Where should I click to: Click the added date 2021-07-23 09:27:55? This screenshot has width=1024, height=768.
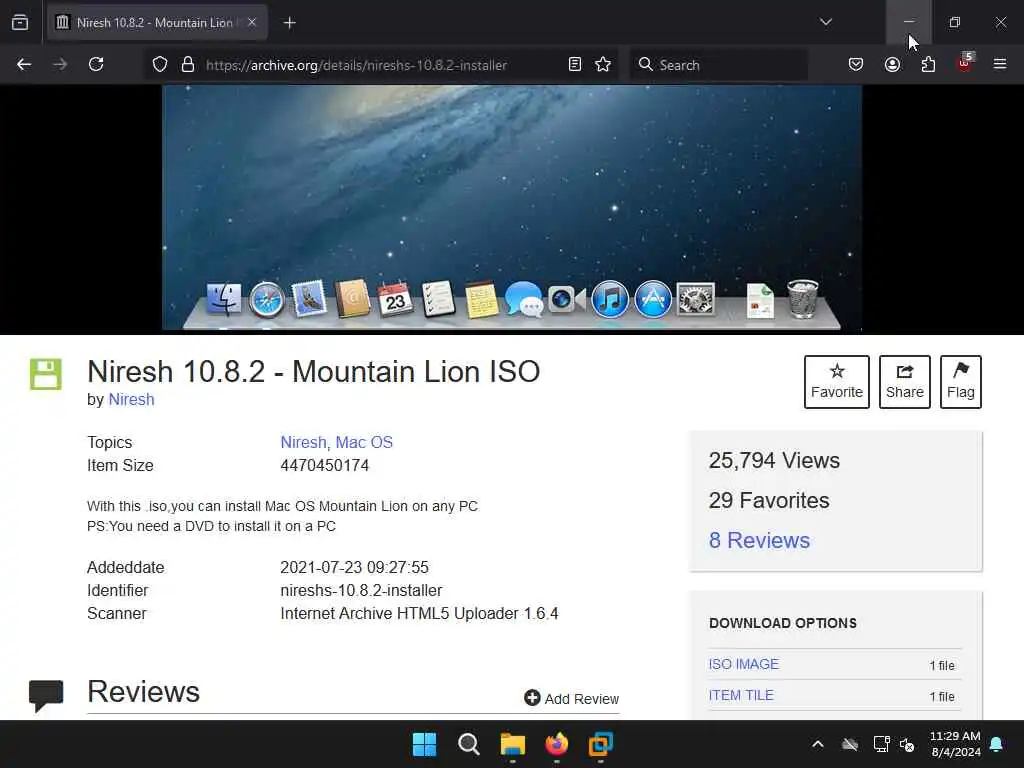click(355, 568)
